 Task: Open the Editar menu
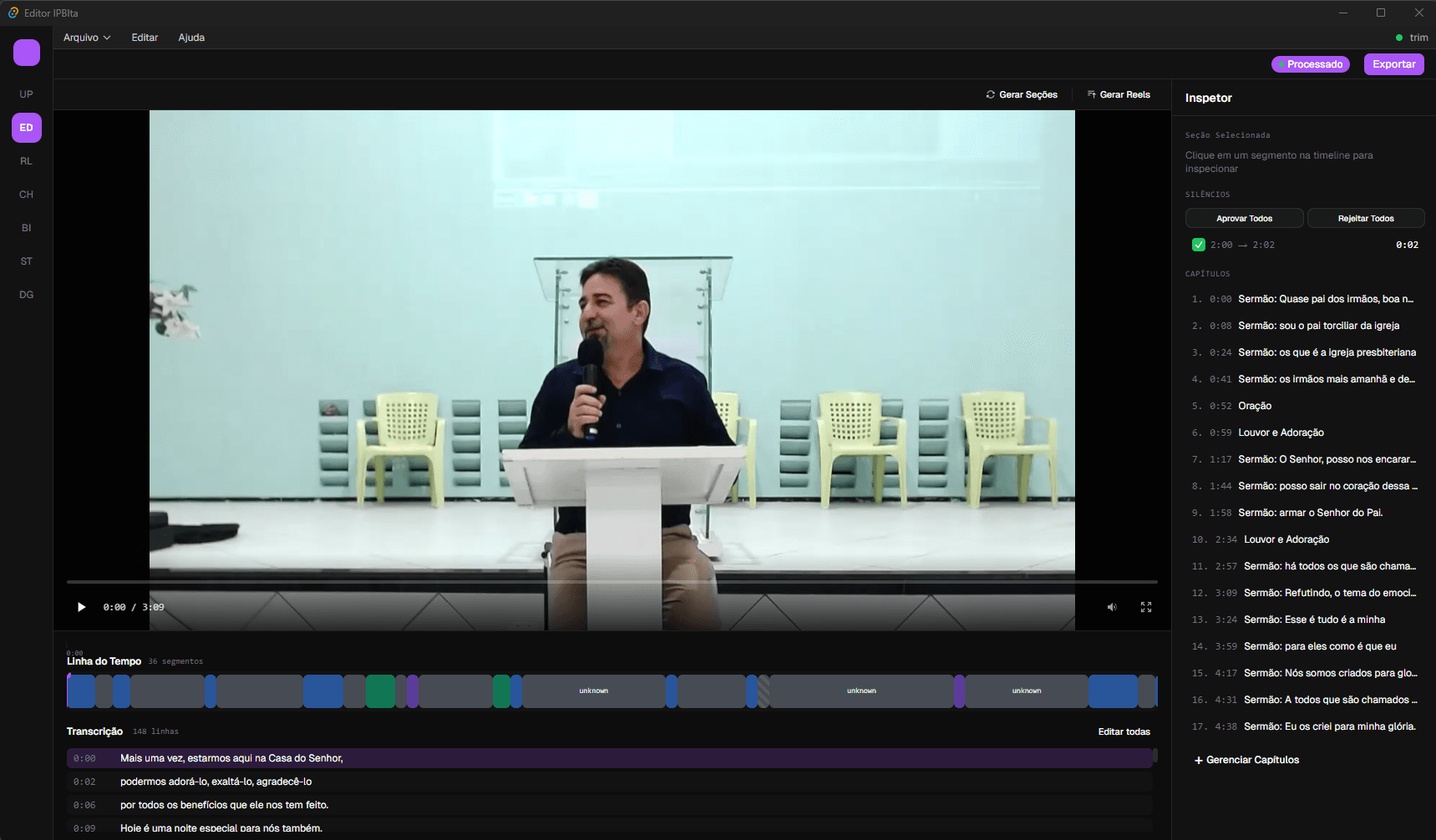click(145, 38)
